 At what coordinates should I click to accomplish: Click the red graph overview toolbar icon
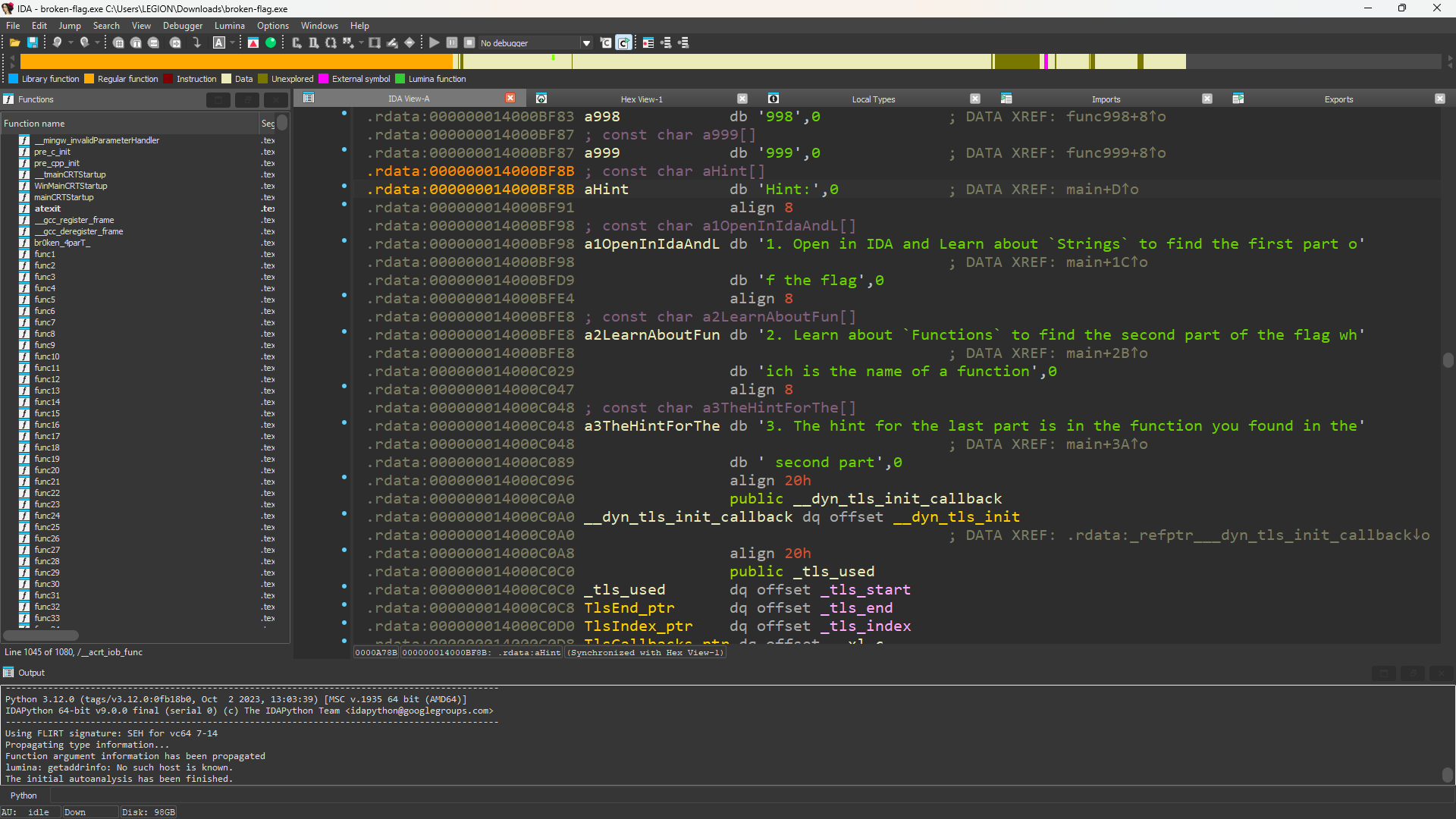[x=253, y=43]
